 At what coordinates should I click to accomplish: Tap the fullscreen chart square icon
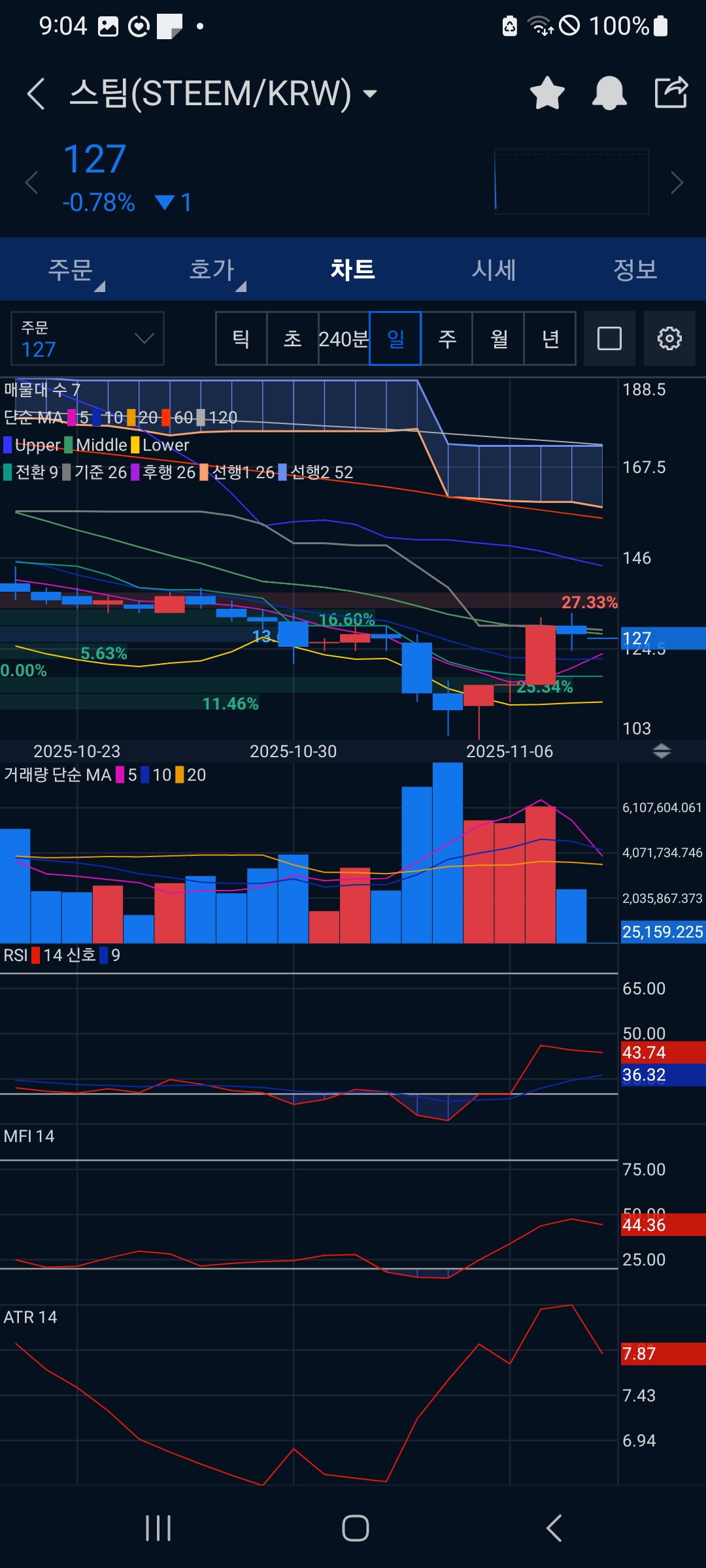[609, 338]
